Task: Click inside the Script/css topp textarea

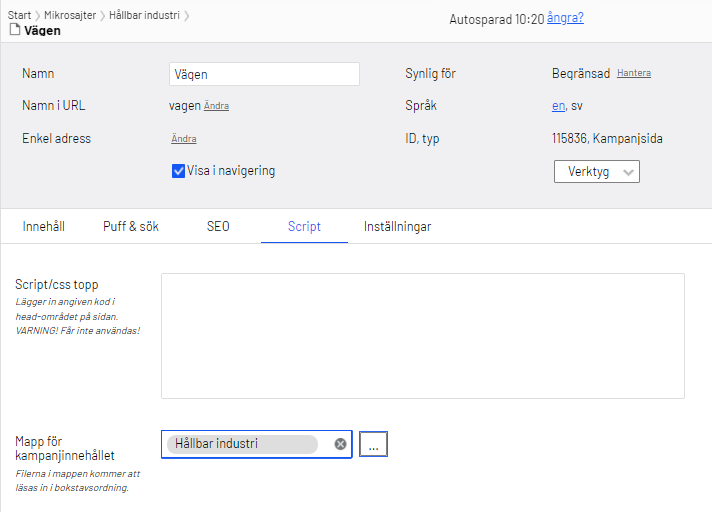Action: click(422, 336)
